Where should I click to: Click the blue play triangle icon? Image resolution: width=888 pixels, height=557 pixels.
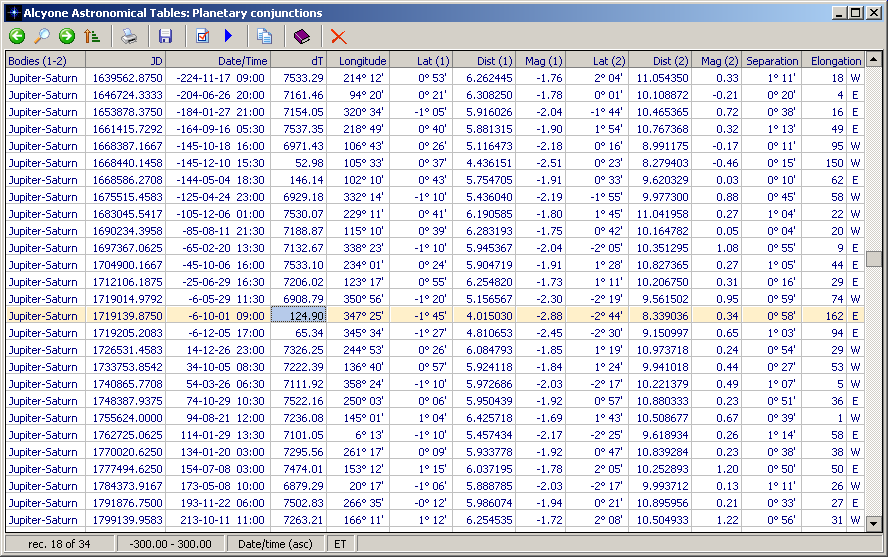228,37
